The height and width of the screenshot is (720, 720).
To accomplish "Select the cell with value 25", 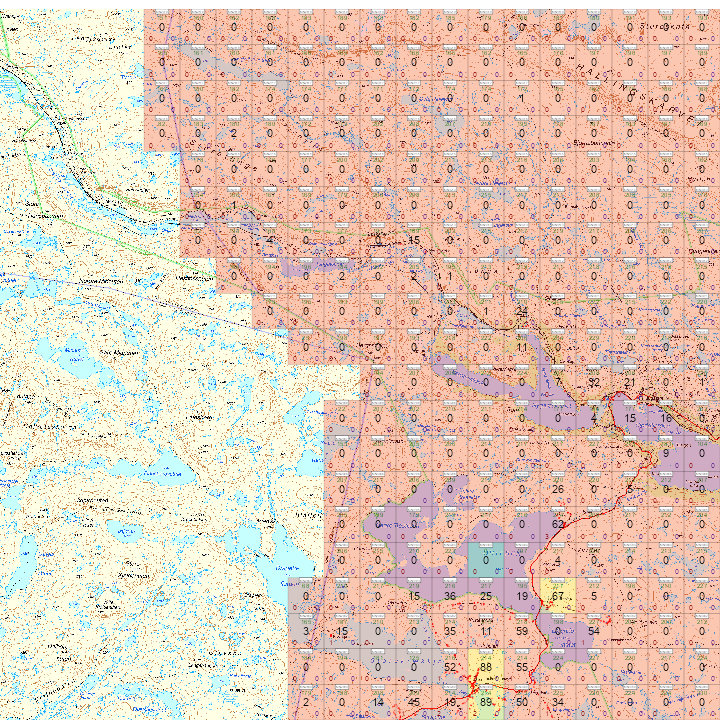I will pos(486,596).
